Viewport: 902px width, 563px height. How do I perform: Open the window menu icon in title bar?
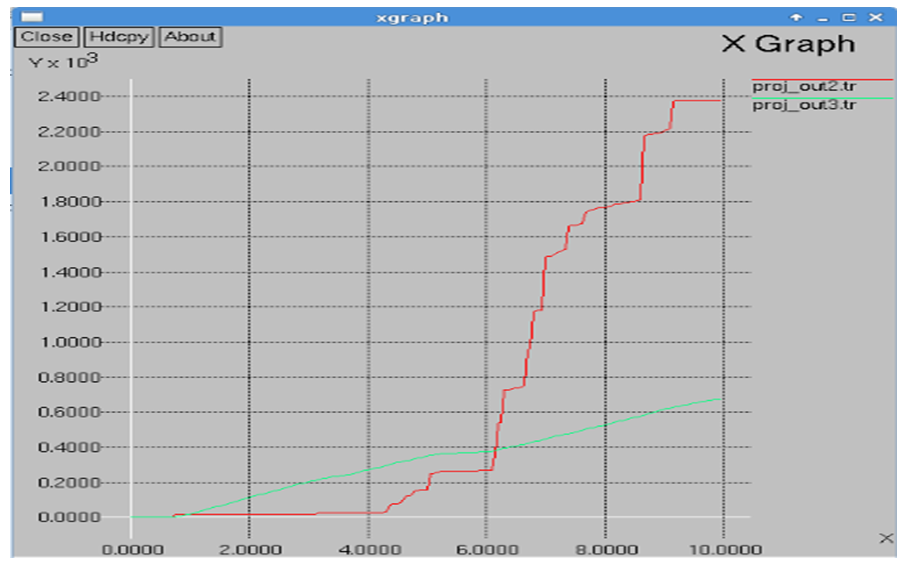click(32, 17)
